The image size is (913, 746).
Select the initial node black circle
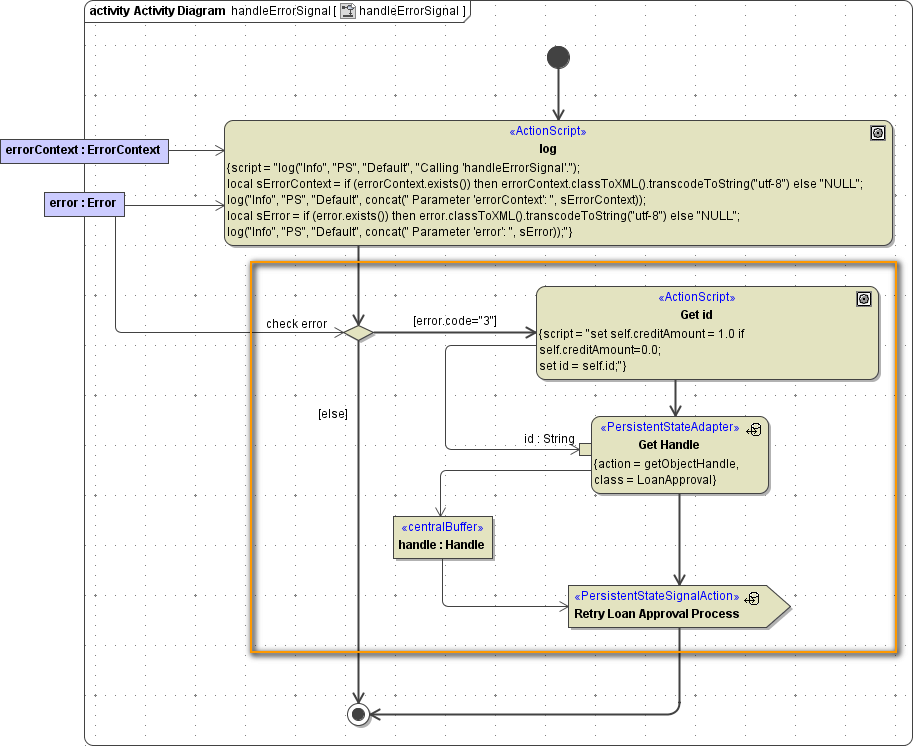(x=557, y=57)
